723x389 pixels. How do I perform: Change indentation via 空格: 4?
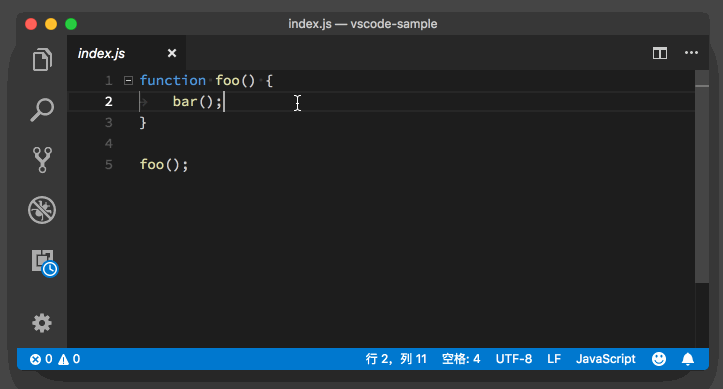pyautogui.click(x=461, y=359)
